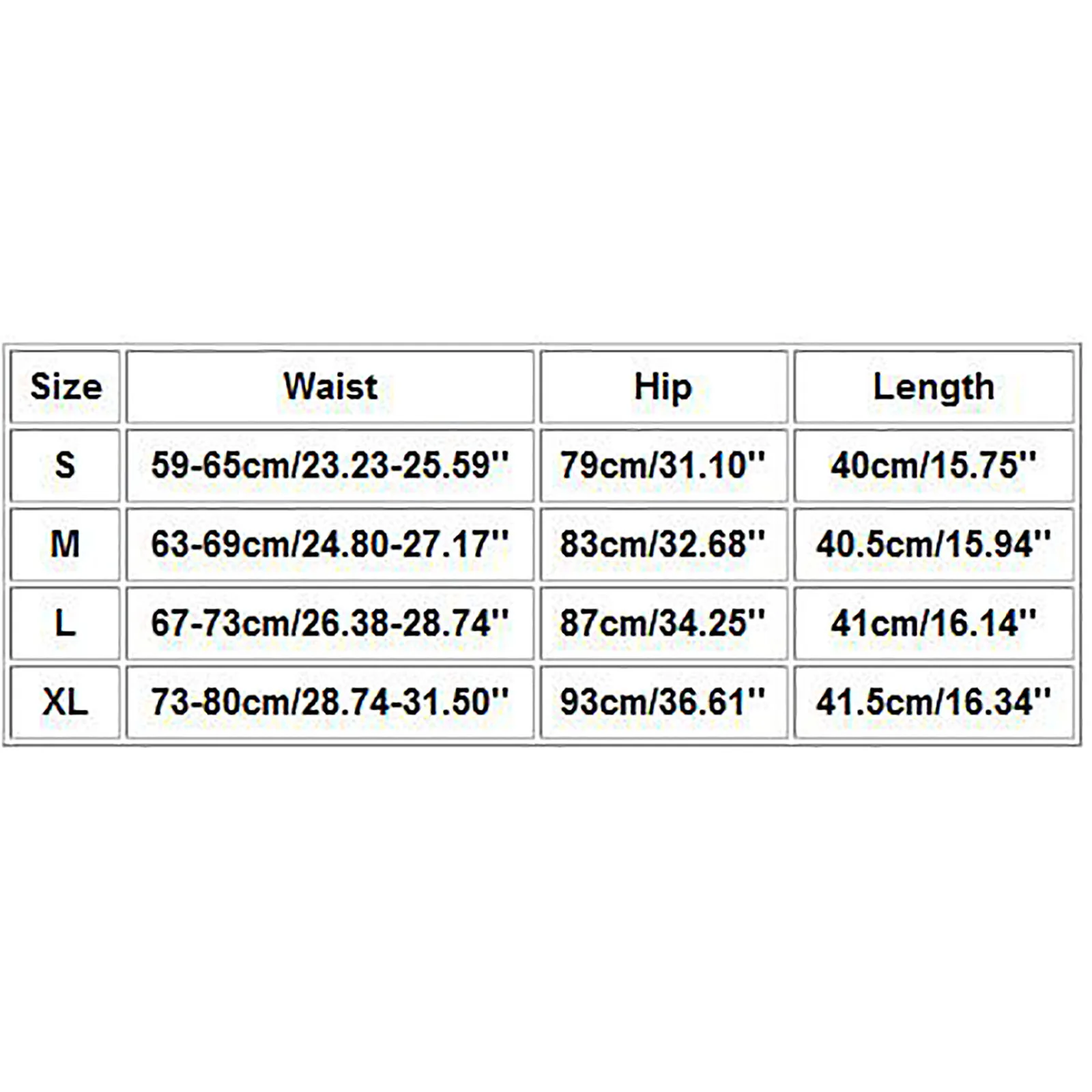Click waist cell 73-80cm/28.74-31.50''
Screen dimensions: 1092x1092
point(330,702)
